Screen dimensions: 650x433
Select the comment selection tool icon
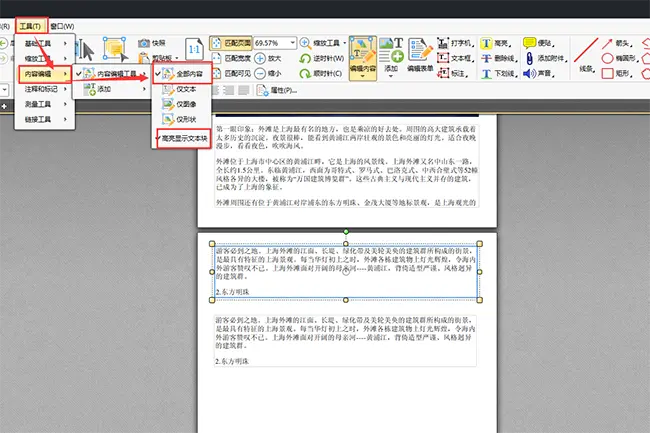point(116,49)
